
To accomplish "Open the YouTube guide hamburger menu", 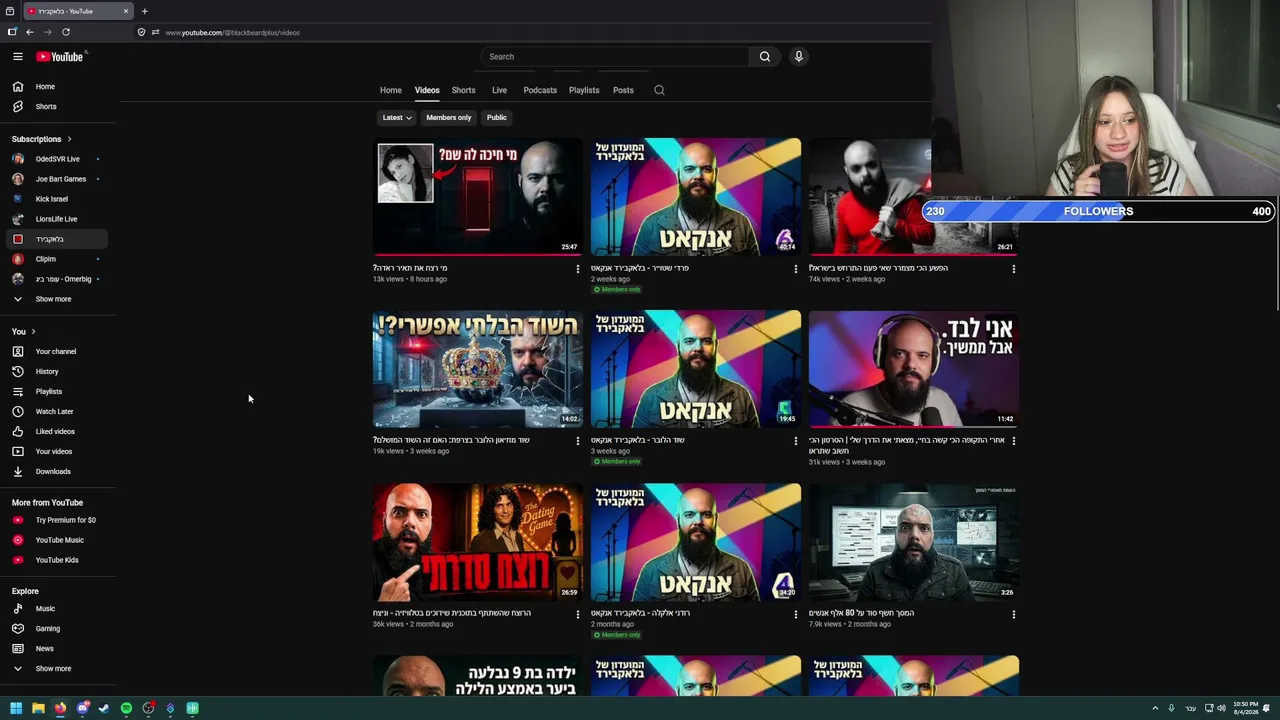I will click(x=18, y=57).
